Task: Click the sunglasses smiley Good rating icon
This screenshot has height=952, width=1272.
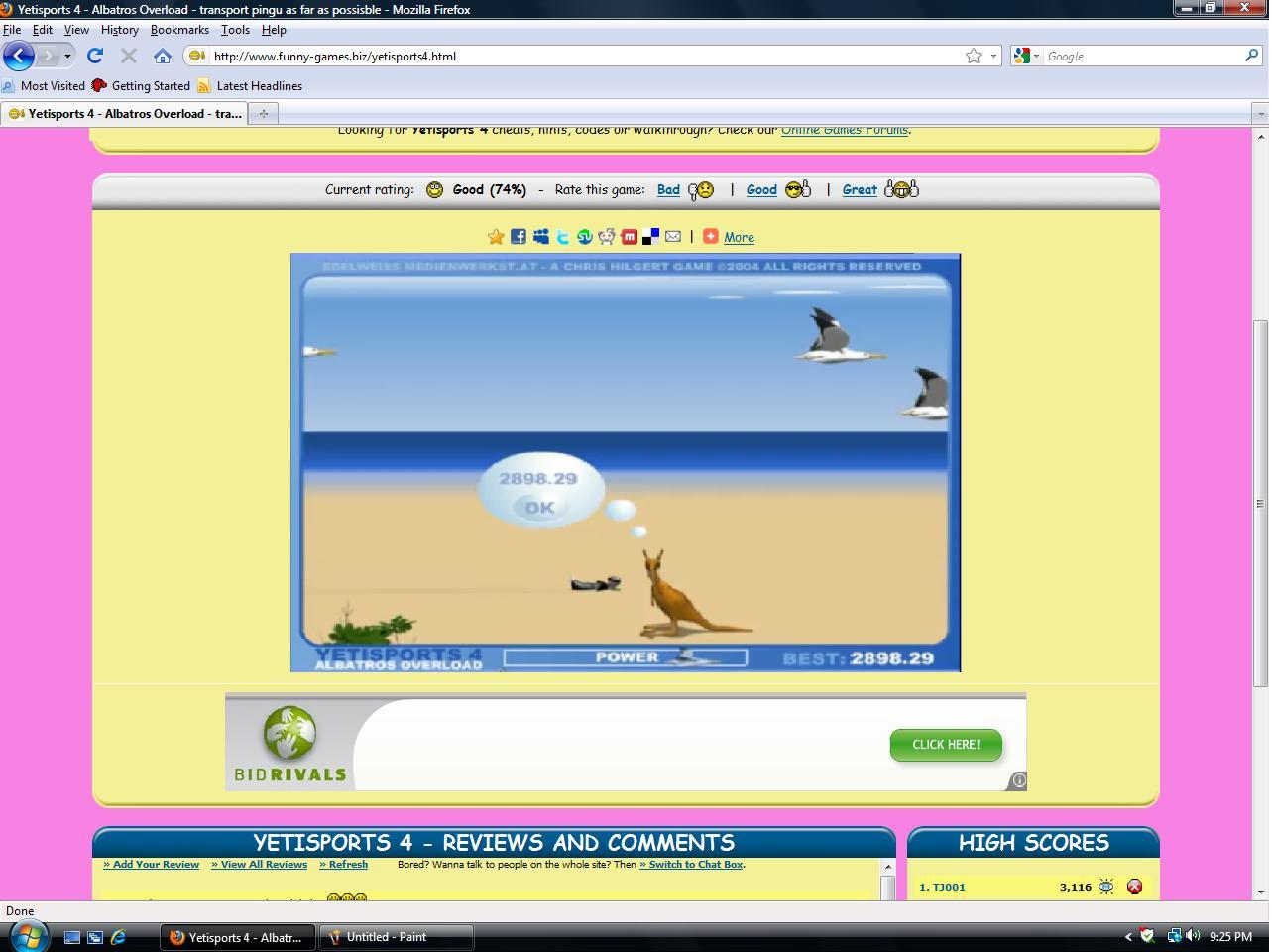Action: click(798, 189)
